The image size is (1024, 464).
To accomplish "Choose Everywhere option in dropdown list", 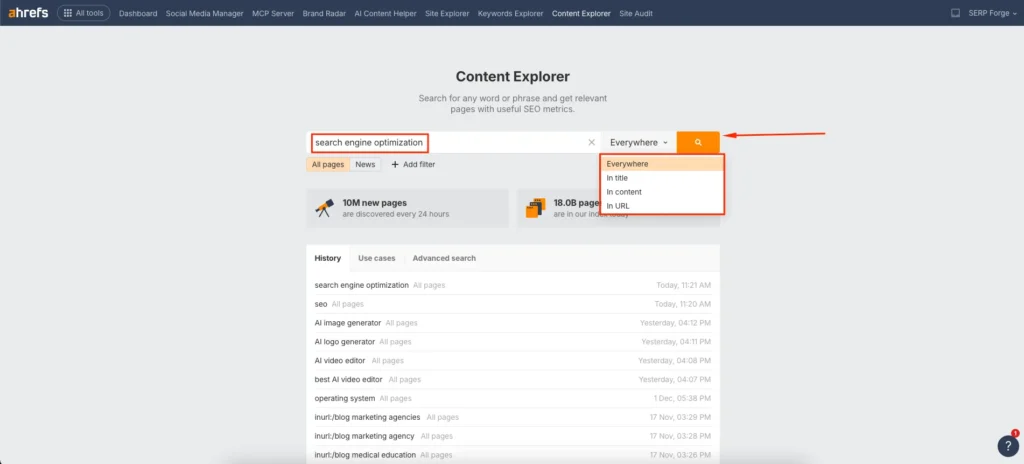I will pos(662,164).
